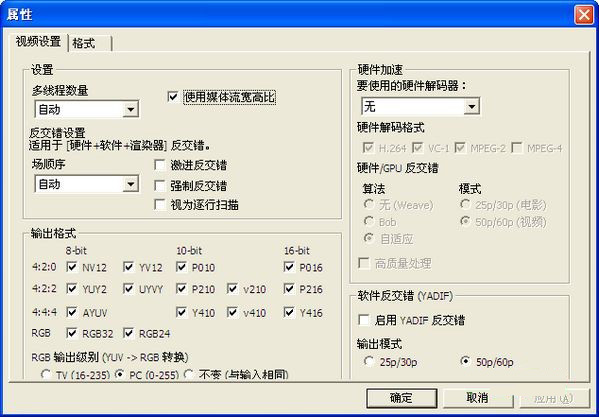Open the 场顺序 dropdown
599x417 pixels.
(x=87, y=184)
